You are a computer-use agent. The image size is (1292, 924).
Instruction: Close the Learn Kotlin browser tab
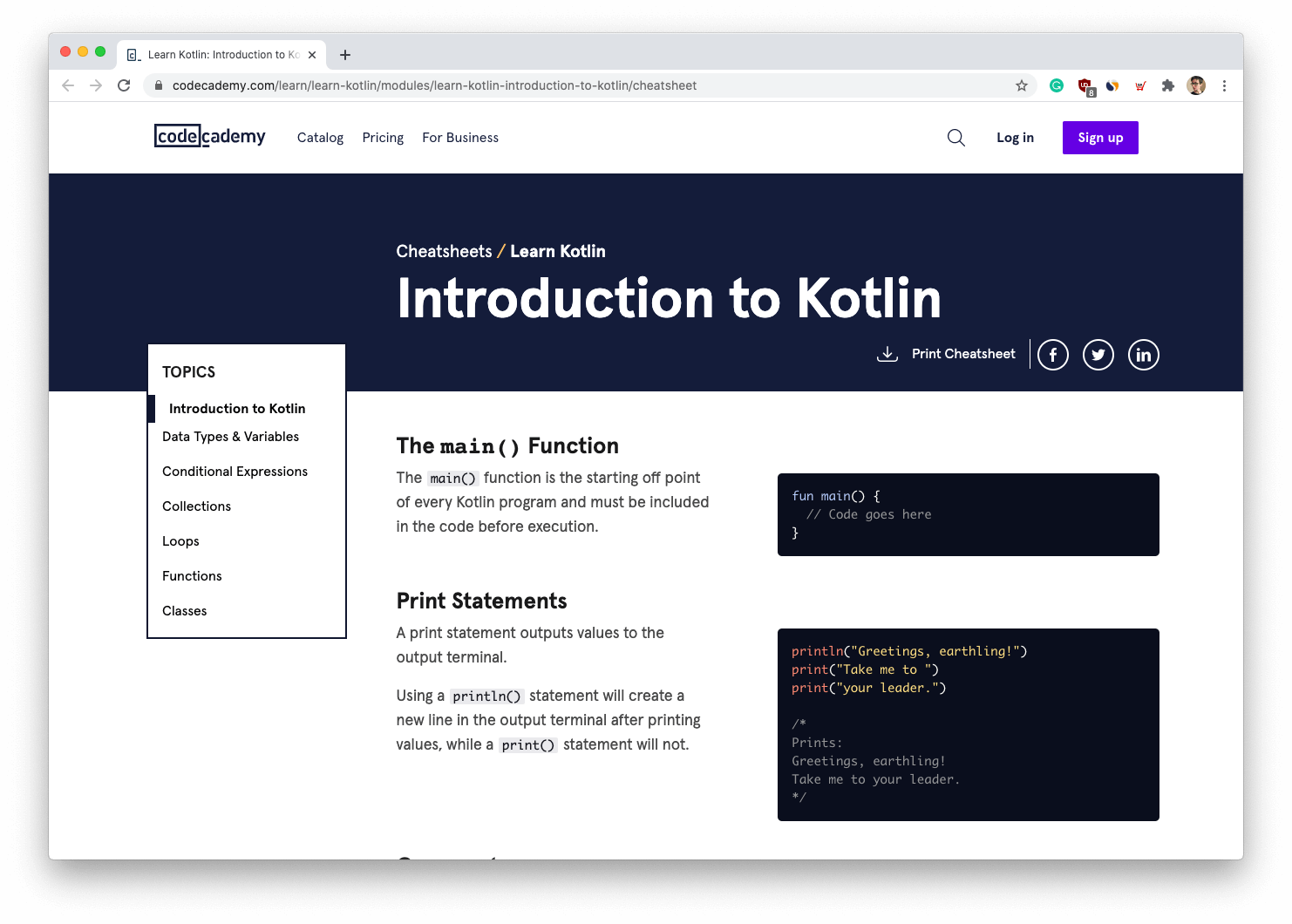pyautogui.click(x=312, y=55)
